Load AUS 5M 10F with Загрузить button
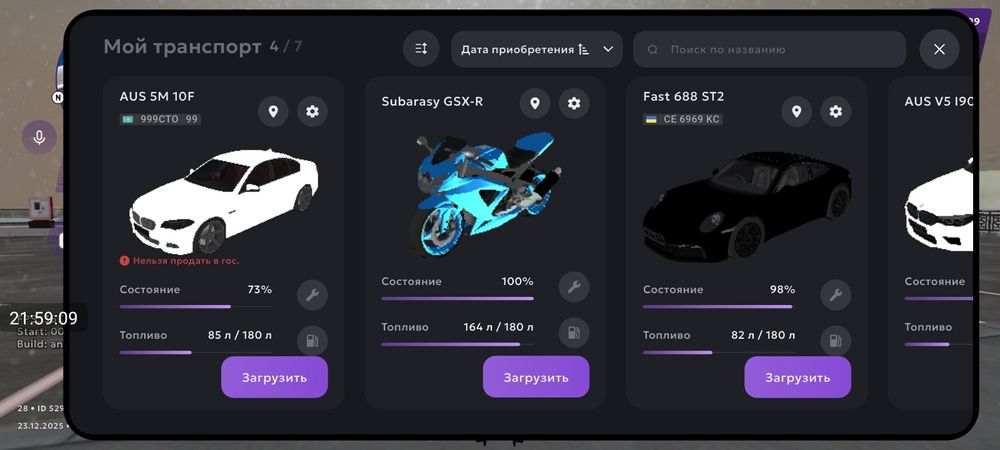Viewport: 1000px width, 450px height. [x=274, y=377]
